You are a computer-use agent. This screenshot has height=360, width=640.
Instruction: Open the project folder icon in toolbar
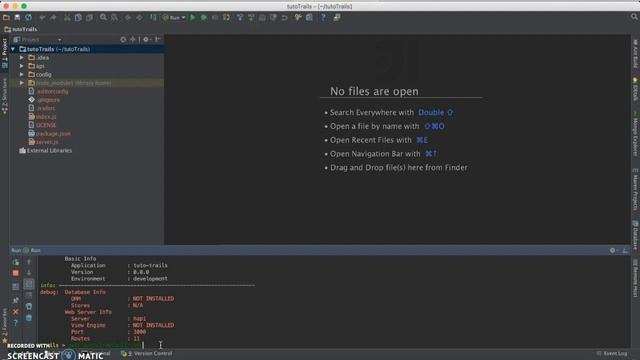coord(6,18)
